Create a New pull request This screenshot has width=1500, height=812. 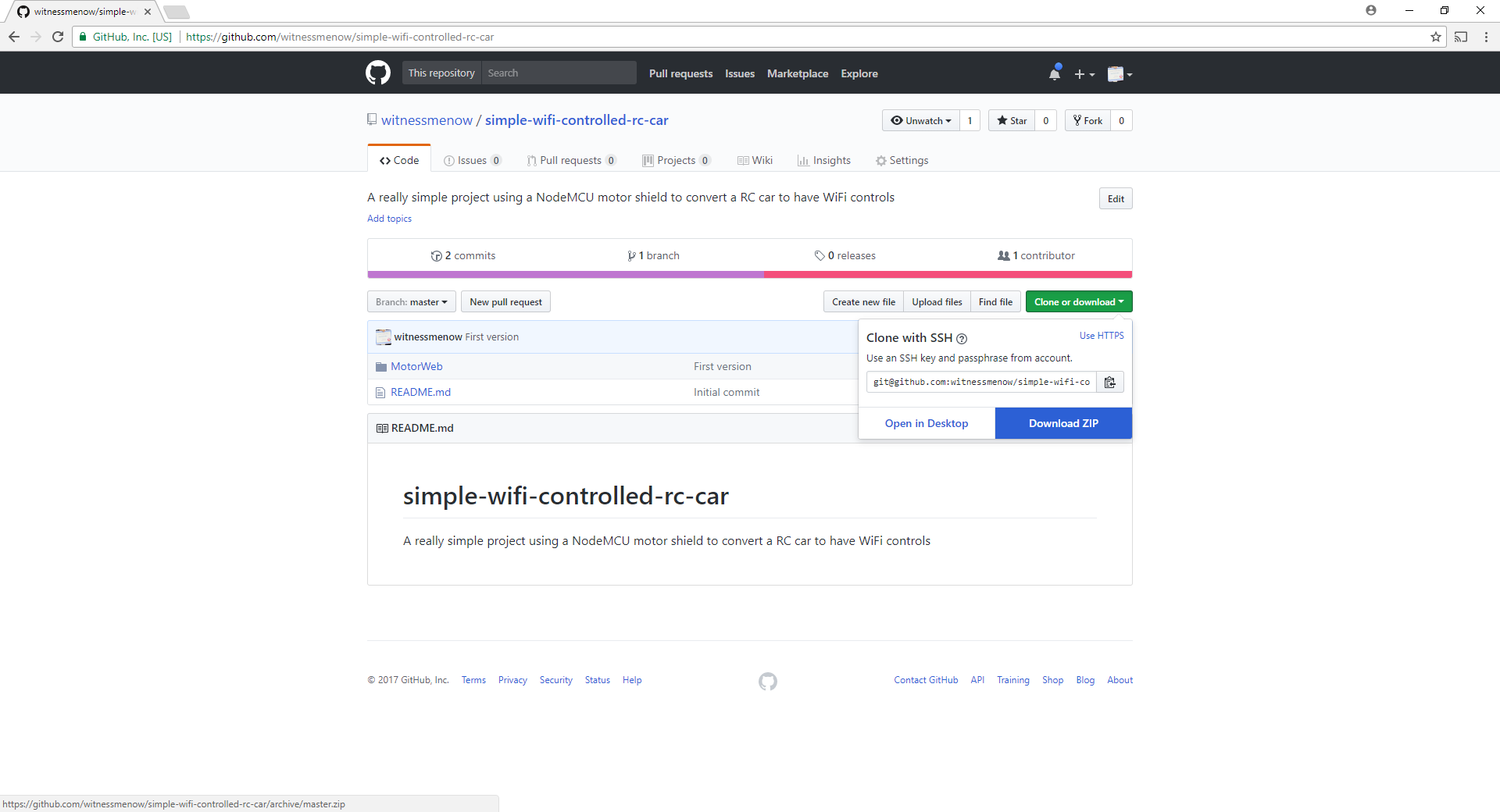tap(505, 302)
